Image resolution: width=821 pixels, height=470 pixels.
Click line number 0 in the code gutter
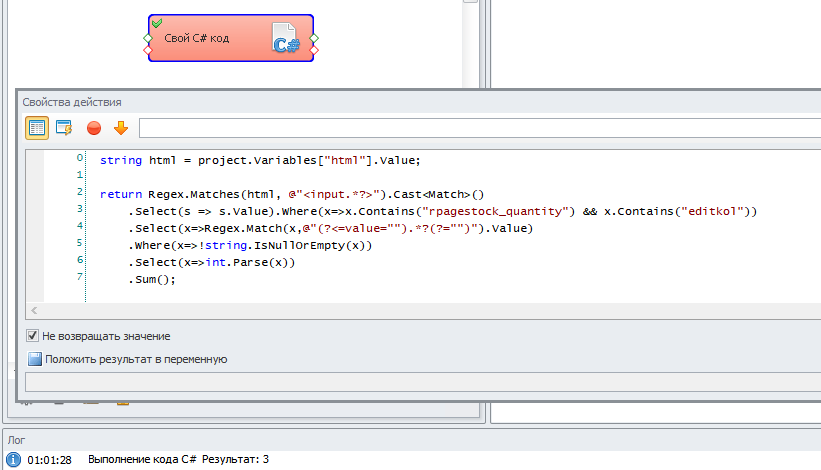80,158
